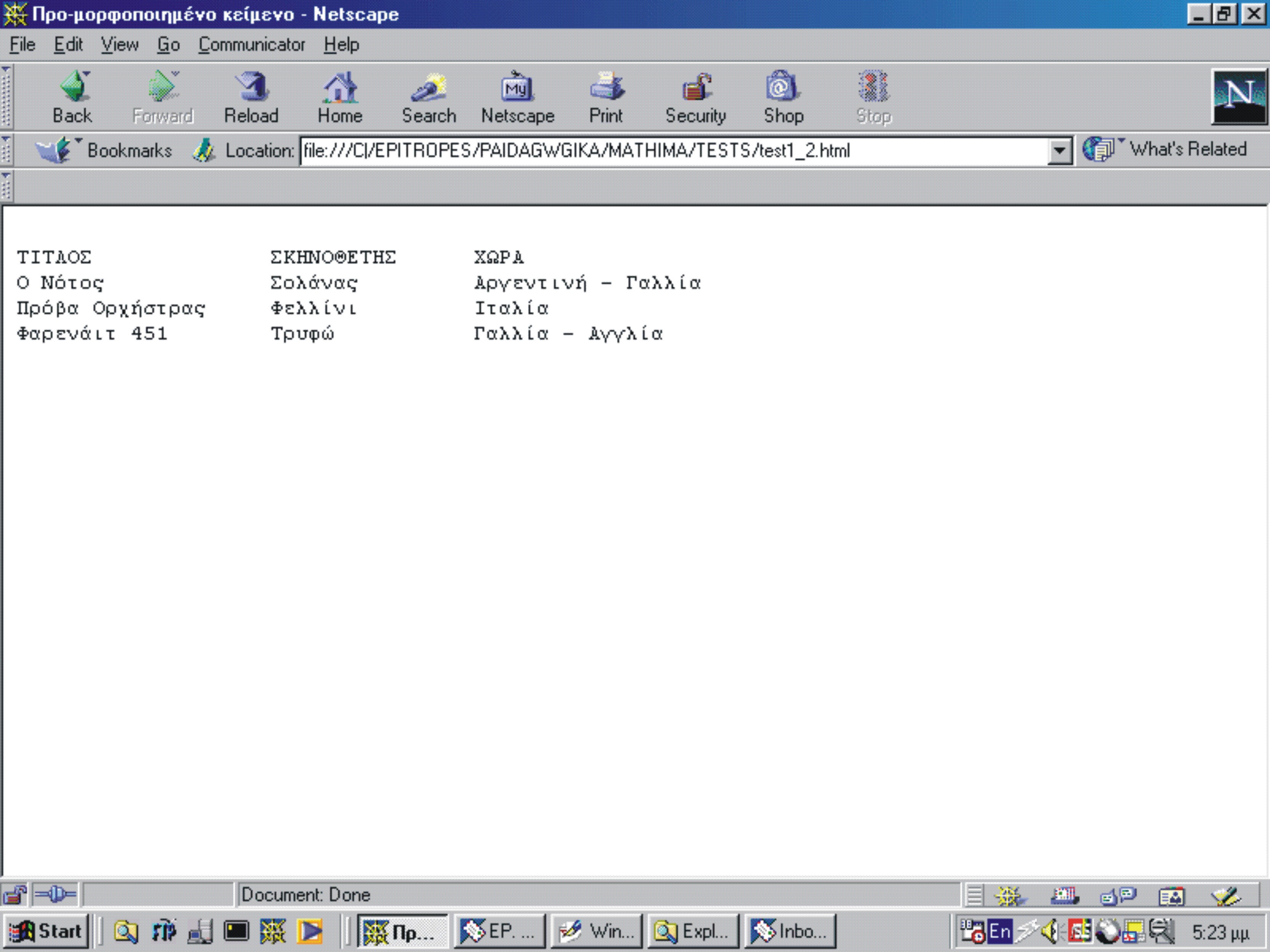
Task: Click the online/offline connection icon
Action: click(x=55, y=894)
